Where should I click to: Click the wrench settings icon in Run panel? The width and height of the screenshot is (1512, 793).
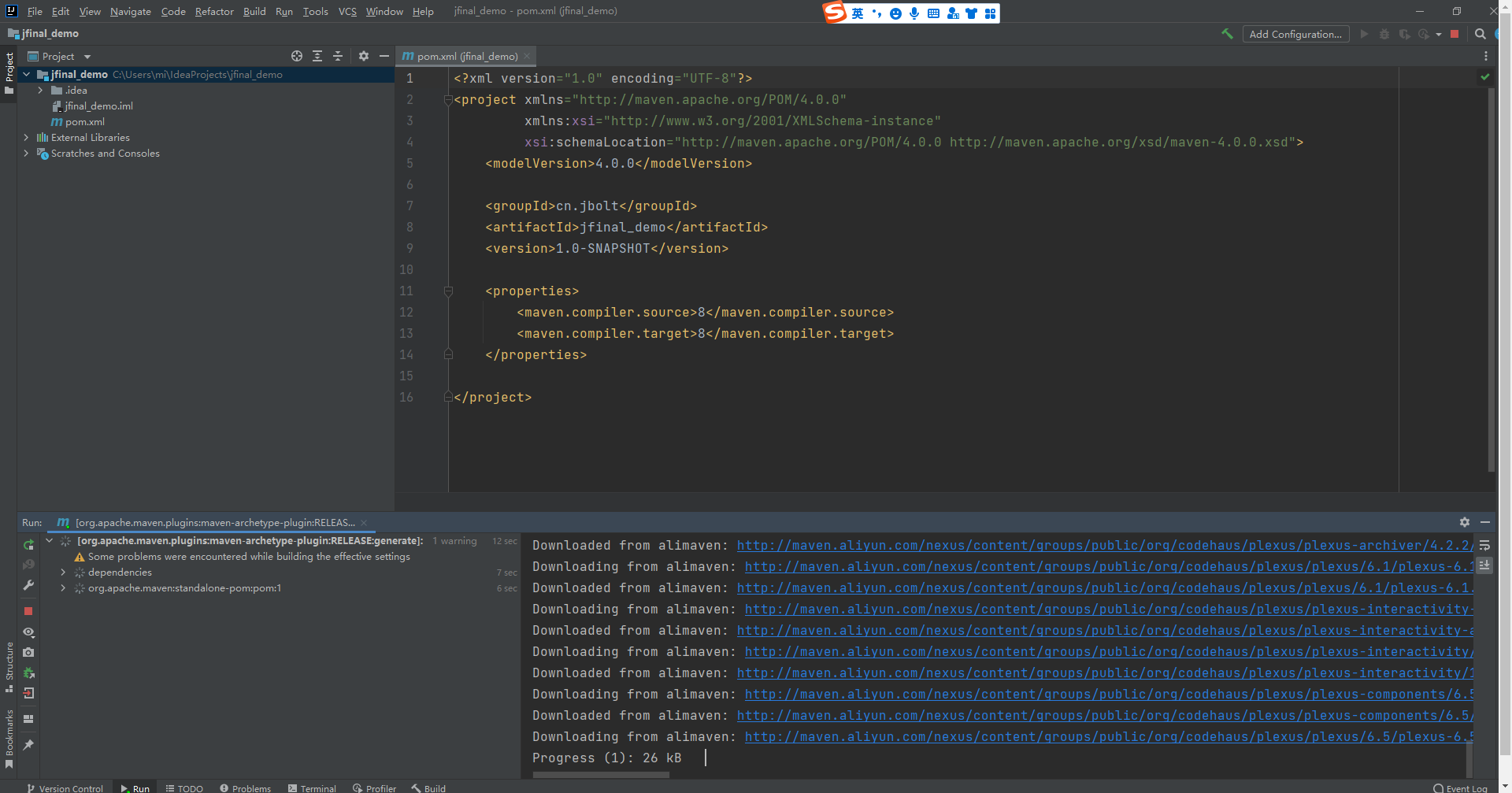28,585
